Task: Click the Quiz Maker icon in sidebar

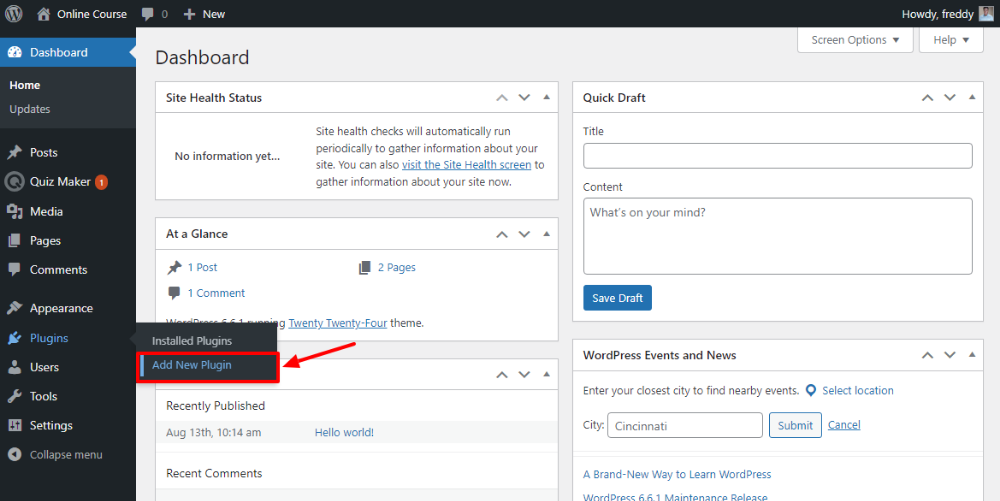Action: point(14,182)
